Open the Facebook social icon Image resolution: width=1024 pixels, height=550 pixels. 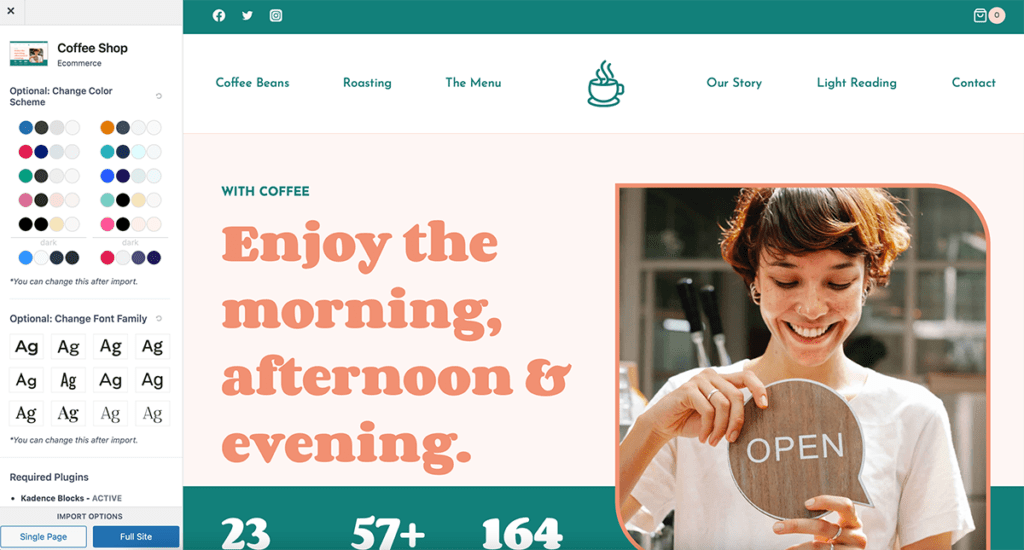219,16
